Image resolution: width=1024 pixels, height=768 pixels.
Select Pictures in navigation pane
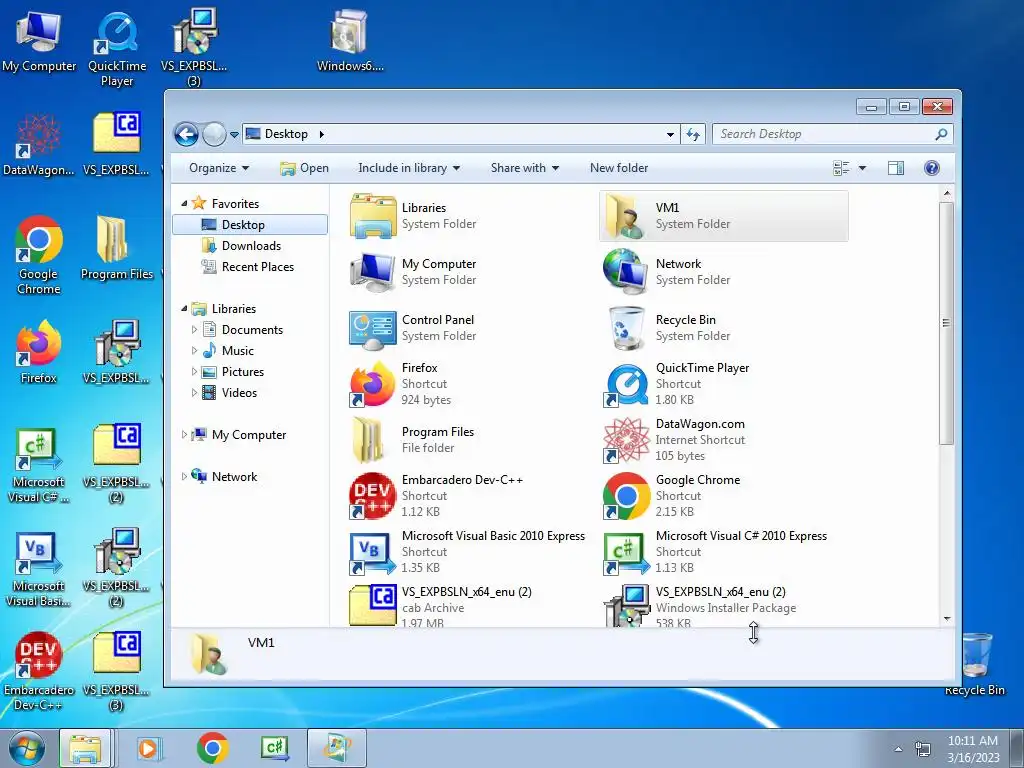(x=242, y=372)
